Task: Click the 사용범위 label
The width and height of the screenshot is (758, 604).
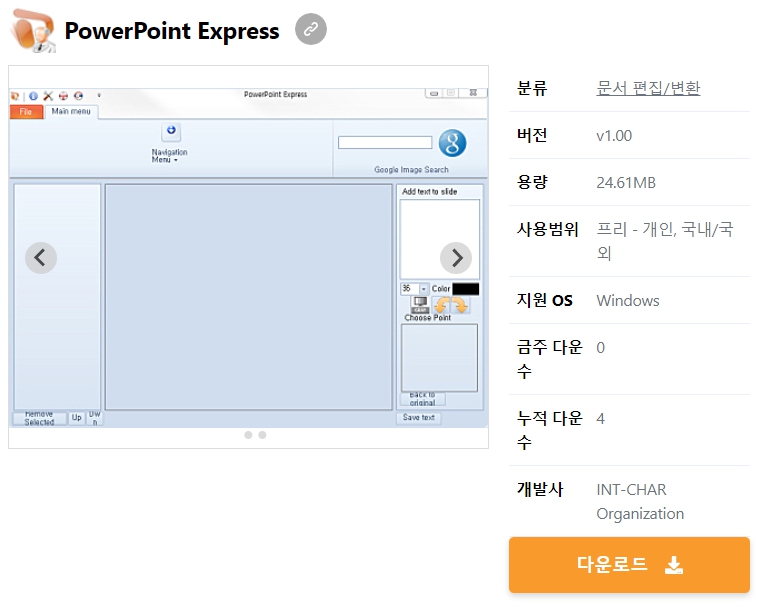Action: point(547,229)
